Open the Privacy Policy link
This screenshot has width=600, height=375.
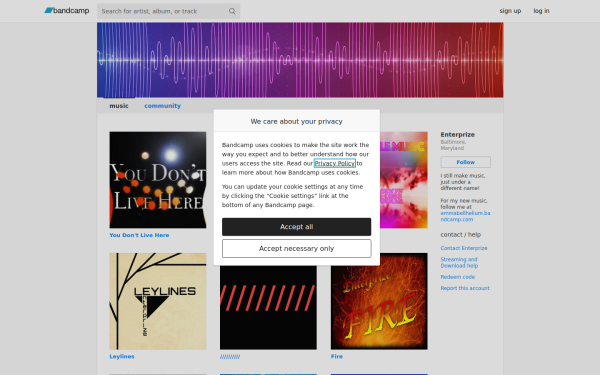click(x=334, y=163)
